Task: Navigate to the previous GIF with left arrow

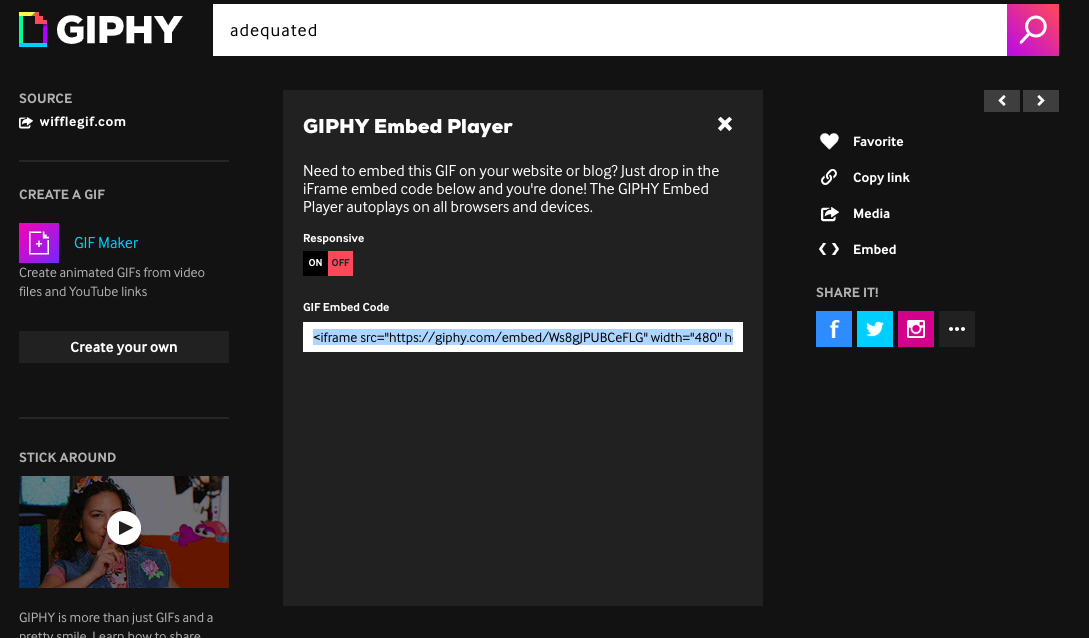Action: click(1002, 101)
